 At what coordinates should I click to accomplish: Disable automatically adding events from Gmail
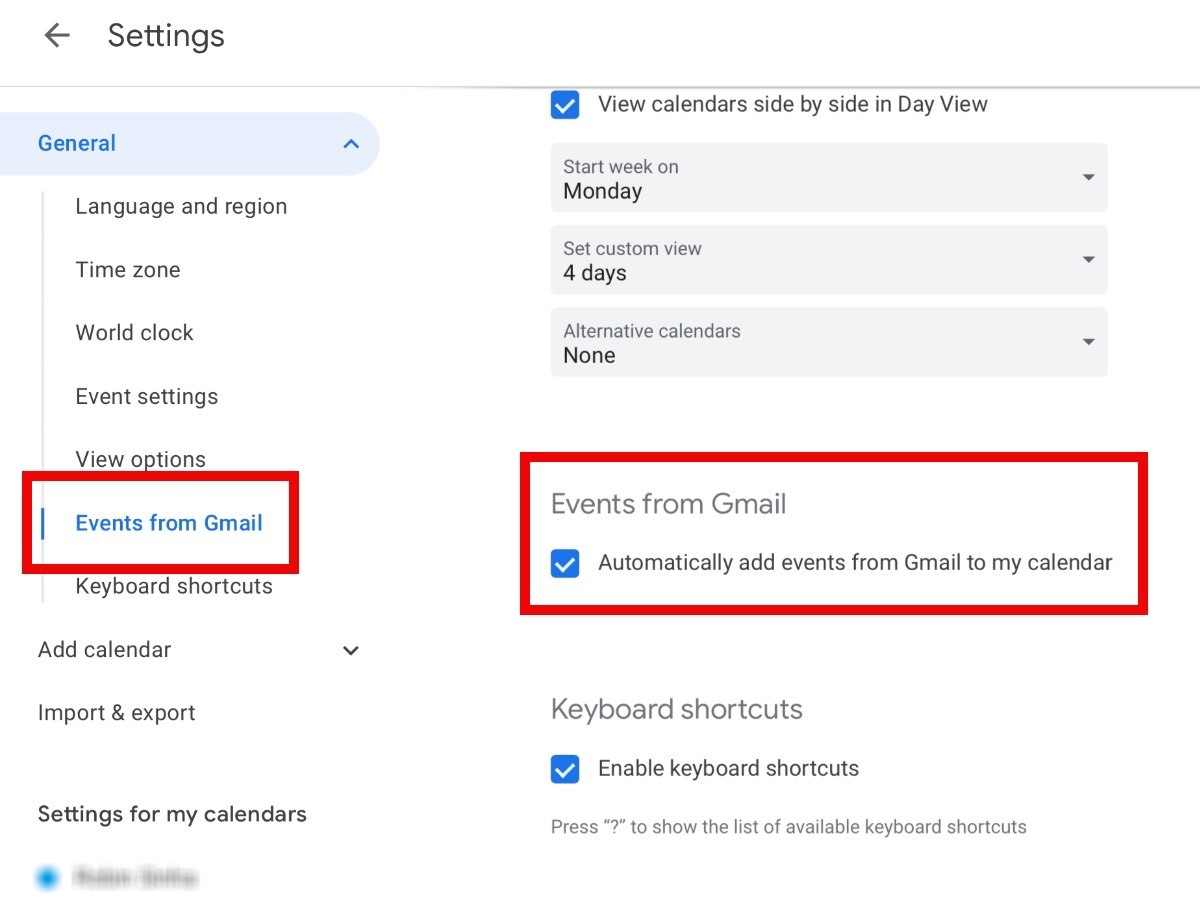(x=565, y=563)
